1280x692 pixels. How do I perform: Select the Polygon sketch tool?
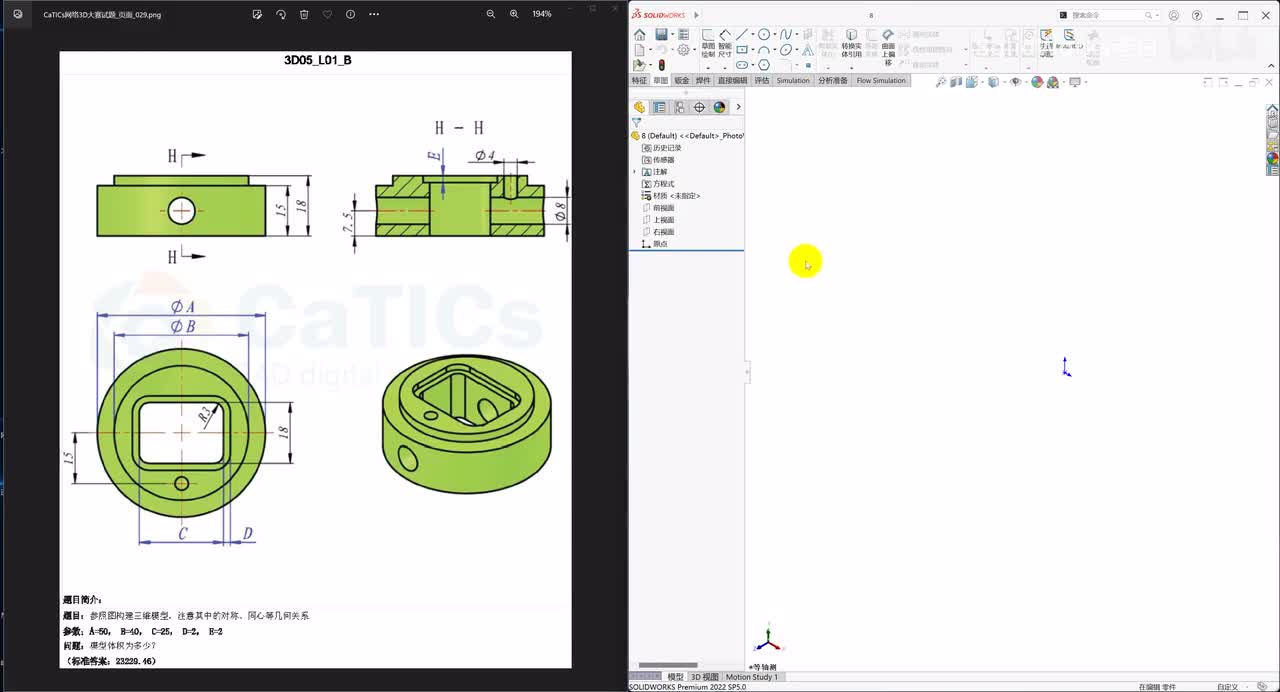[x=764, y=65]
